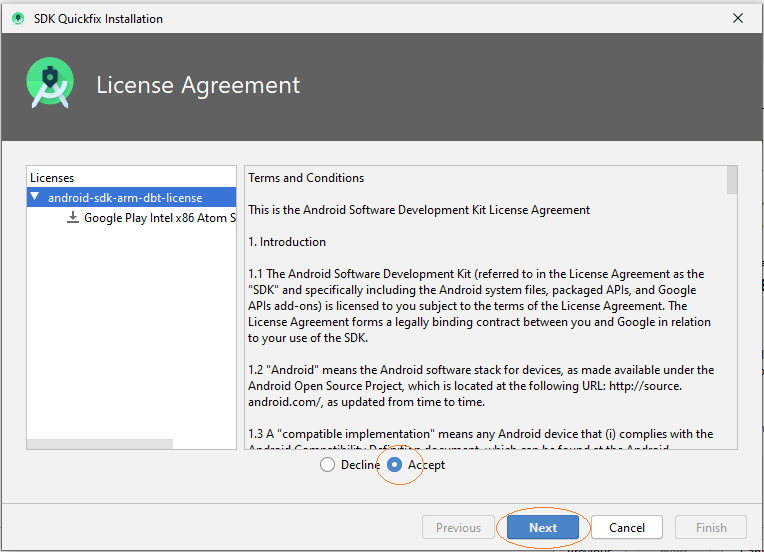Click the 'Terms and Conditions' heading text
The width and height of the screenshot is (764, 552).
[x=306, y=178]
